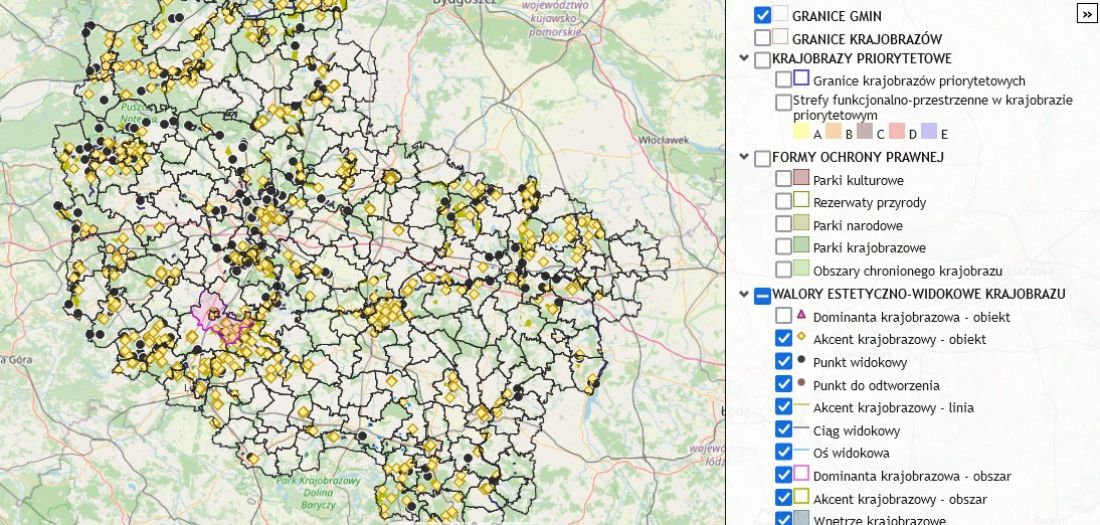Screen dimensions: 1100x525
Task: Collapse the FORMY OCHRONY PRAWNEJ group arrow
Action: [744, 157]
